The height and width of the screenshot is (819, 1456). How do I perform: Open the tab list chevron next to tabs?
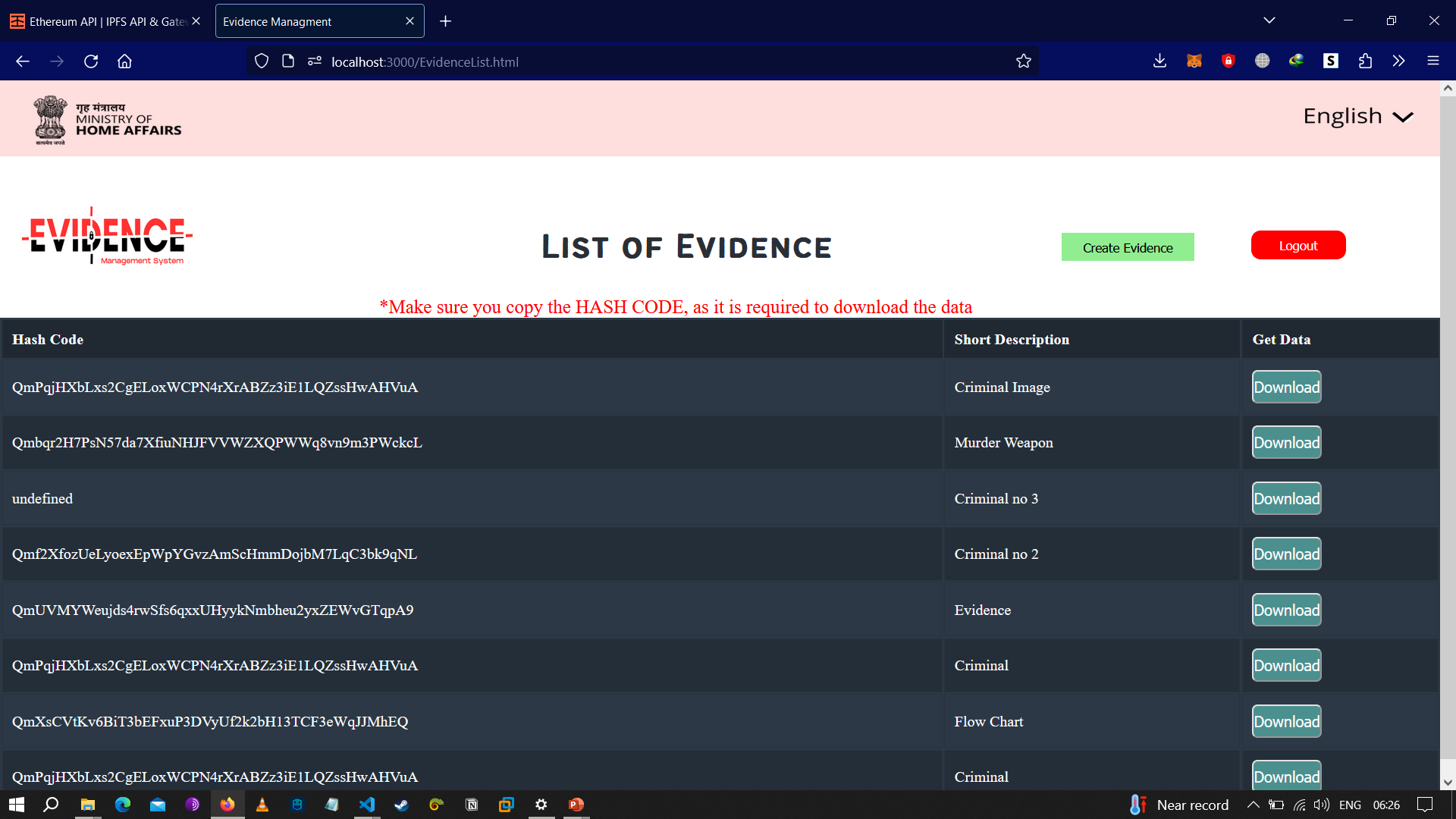click(1269, 20)
